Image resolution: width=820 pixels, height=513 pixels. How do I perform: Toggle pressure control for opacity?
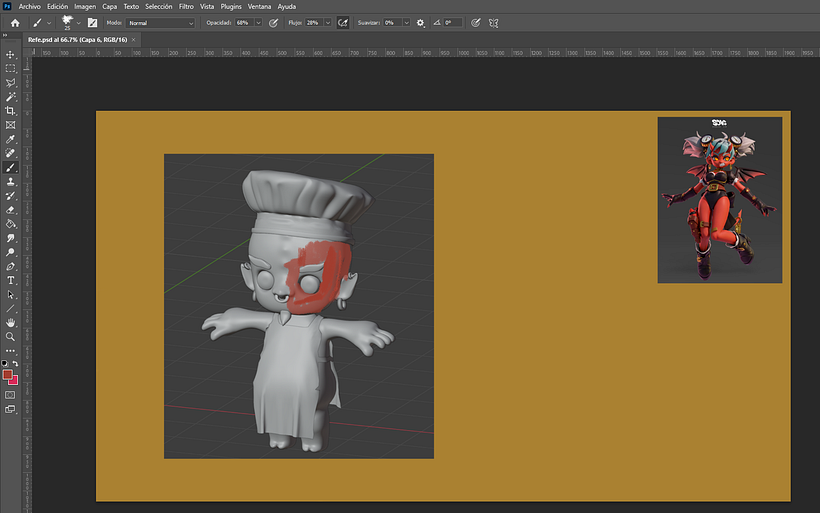click(x=274, y=22)
